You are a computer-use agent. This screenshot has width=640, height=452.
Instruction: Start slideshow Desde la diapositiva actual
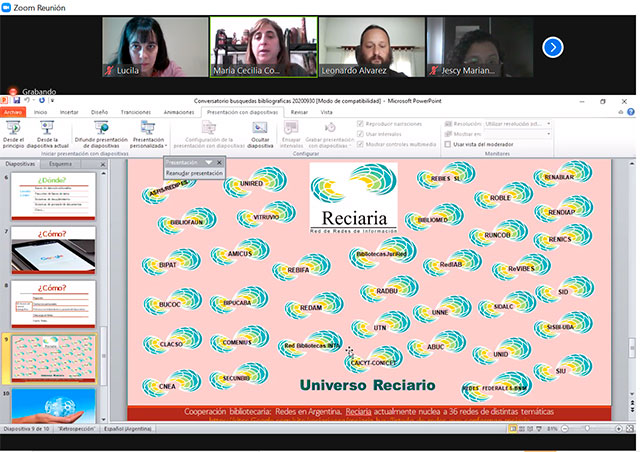click(47, 134)
